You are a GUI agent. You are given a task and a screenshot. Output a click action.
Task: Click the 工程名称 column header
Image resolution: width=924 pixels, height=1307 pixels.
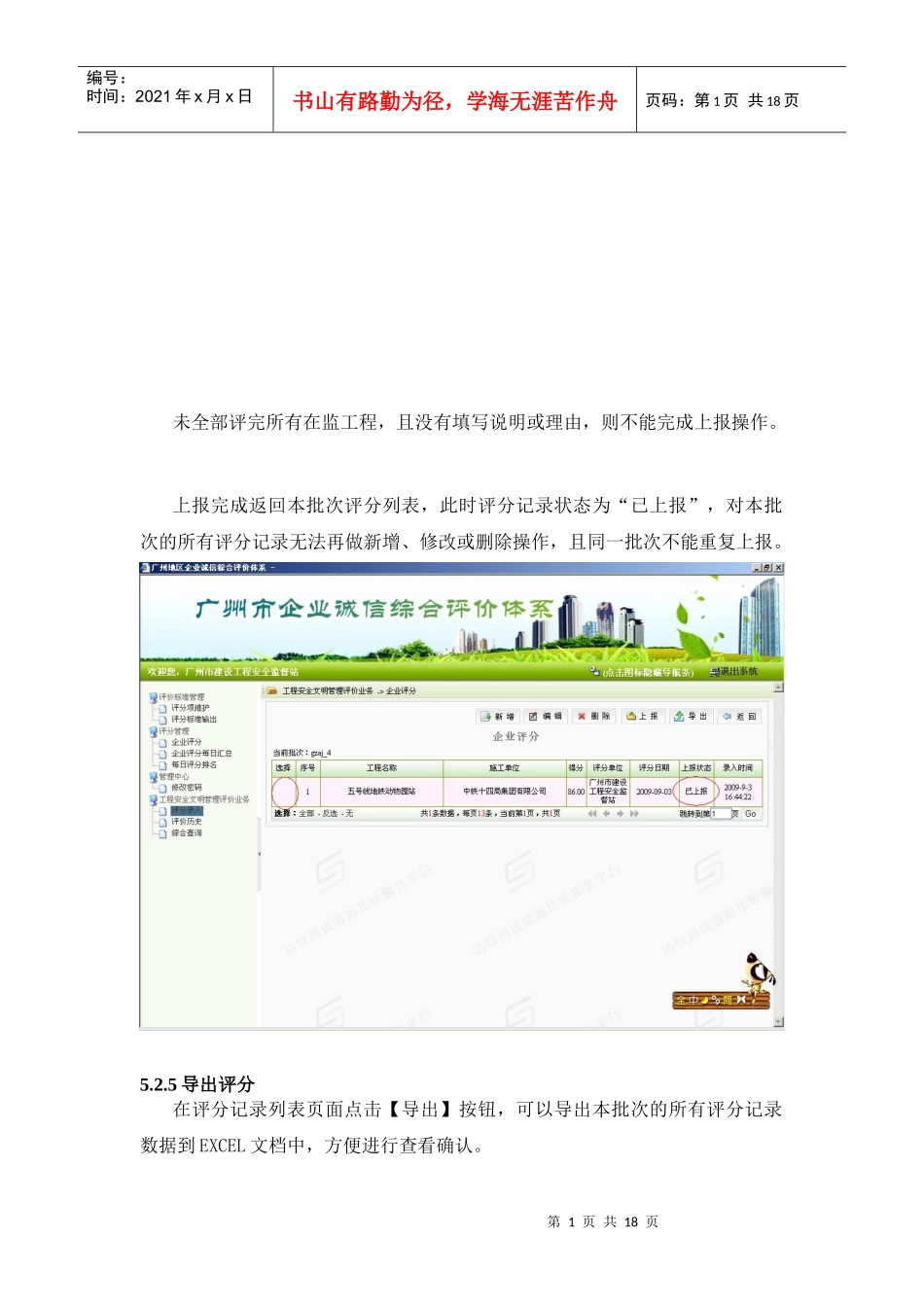[x=381, y=768]
